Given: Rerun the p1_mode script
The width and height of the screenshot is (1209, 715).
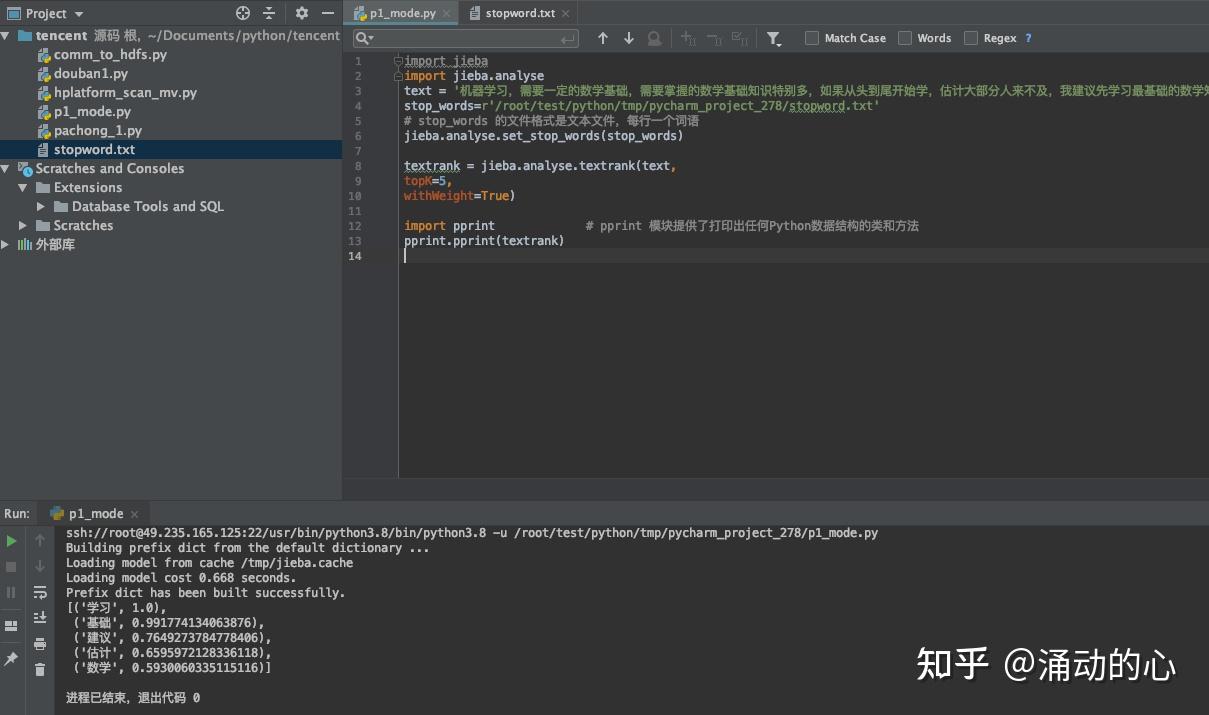Looking at the screenshot, I should pyautogui.click(x=11, y=543).
